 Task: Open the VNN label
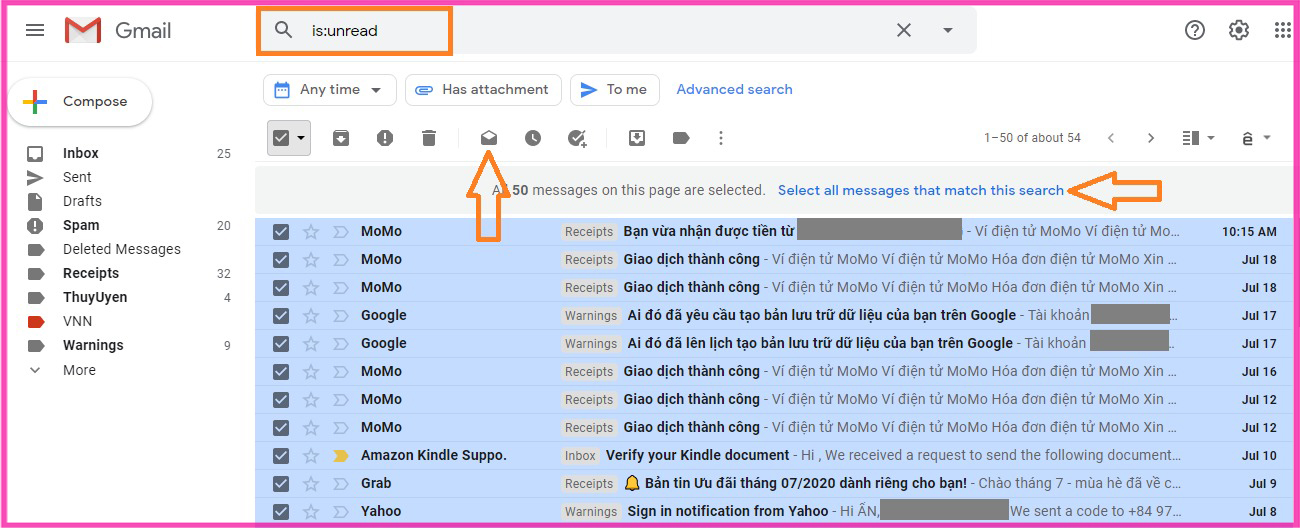[78, 321]
